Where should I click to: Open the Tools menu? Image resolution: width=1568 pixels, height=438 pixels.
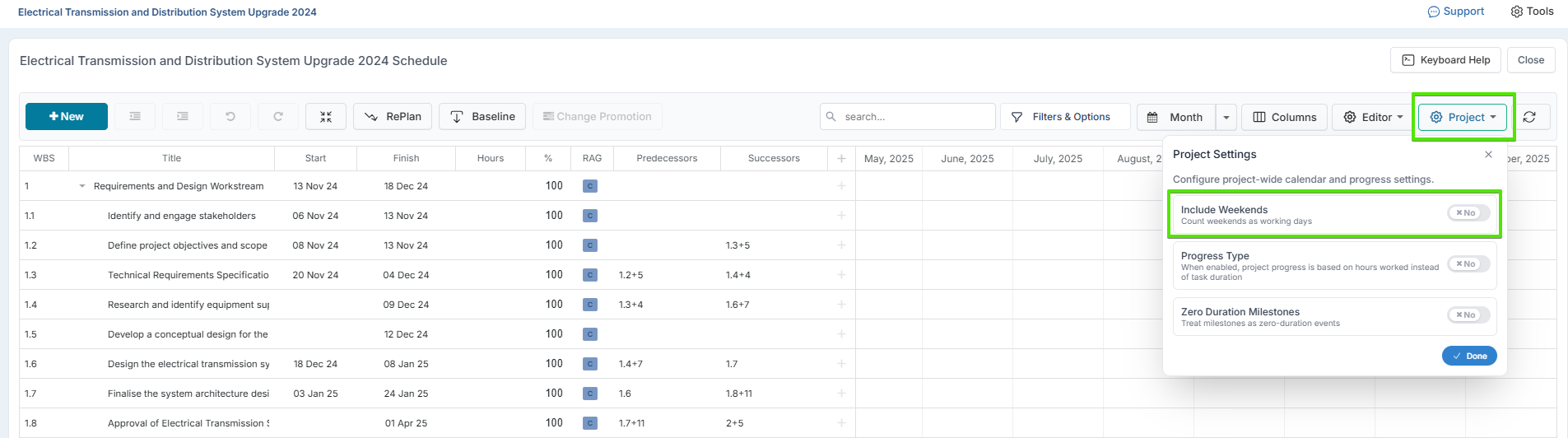1532,12
